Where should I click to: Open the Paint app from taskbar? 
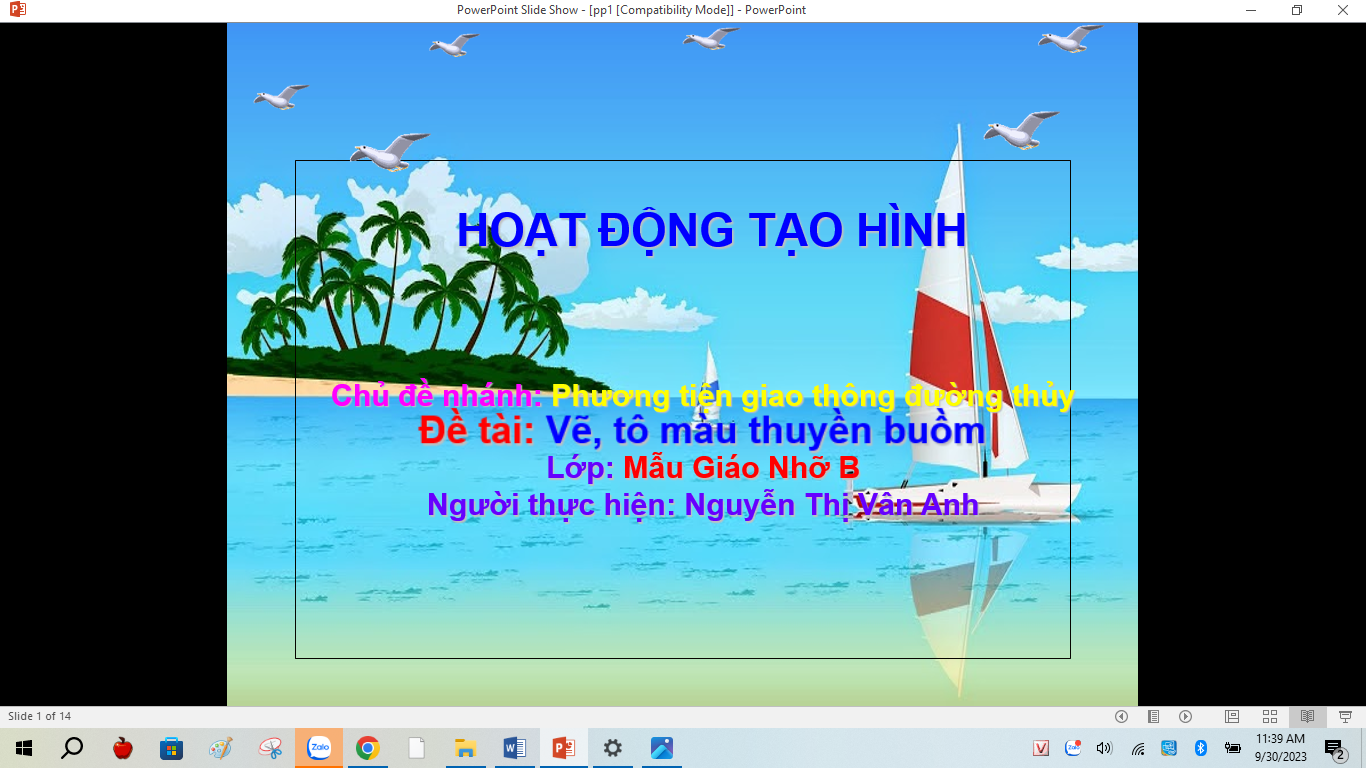click(221, 747)
